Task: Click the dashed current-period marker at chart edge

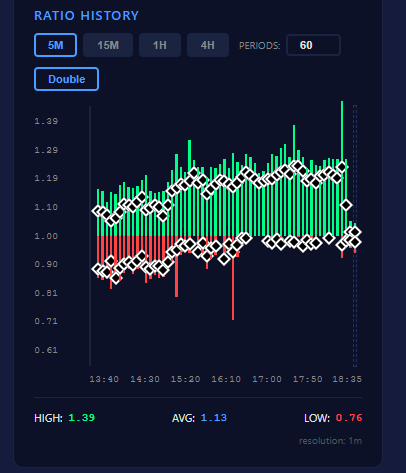Action: click(x=355, y=236)
